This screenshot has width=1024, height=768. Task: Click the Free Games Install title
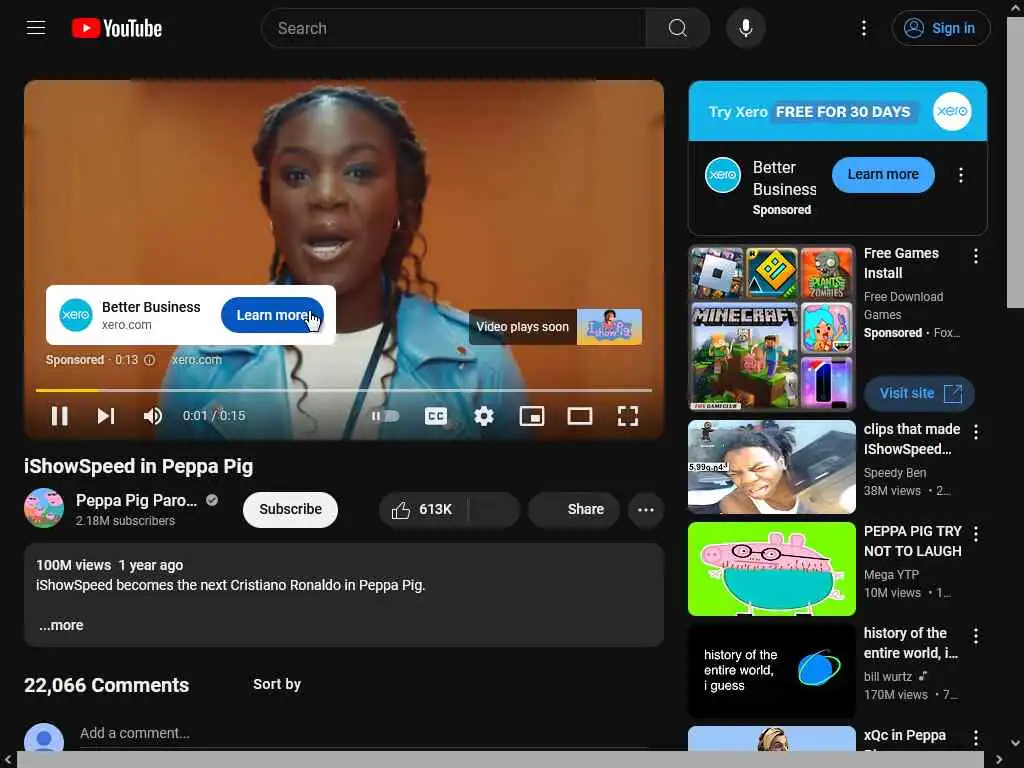901,263
